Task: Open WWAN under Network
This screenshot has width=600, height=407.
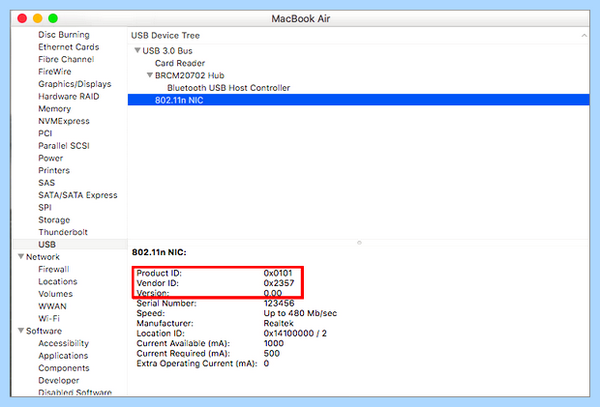Action: pos(52,306)
